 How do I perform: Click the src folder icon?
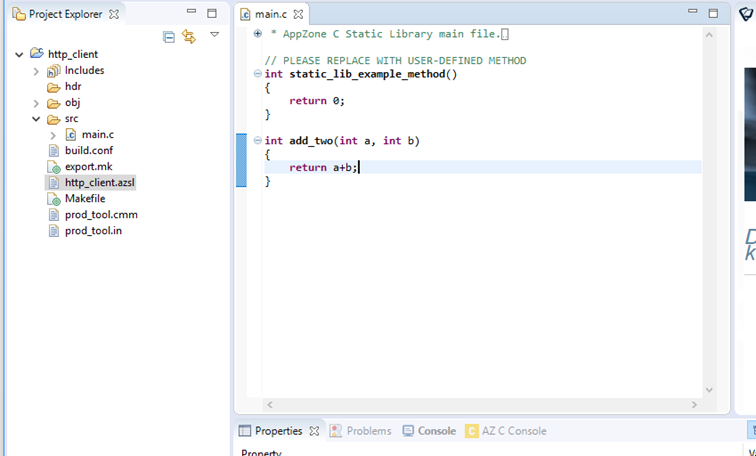point(53,119)
